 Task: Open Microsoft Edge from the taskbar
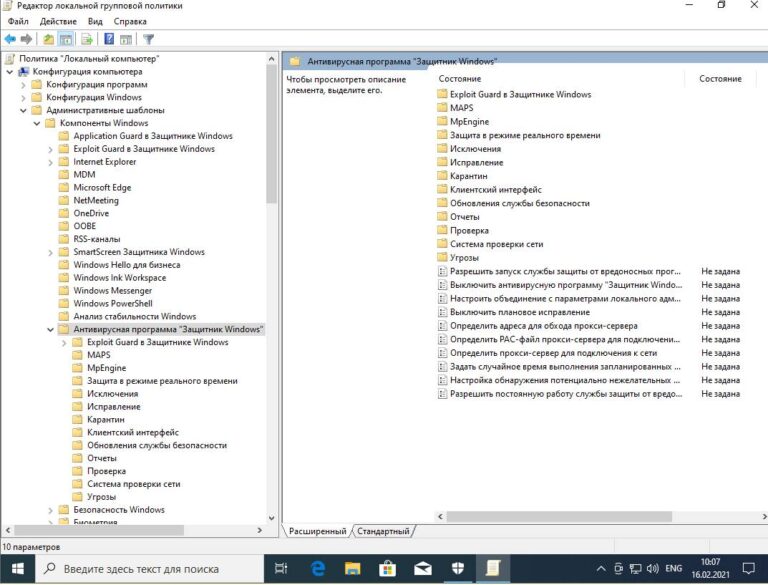point(318,568)
